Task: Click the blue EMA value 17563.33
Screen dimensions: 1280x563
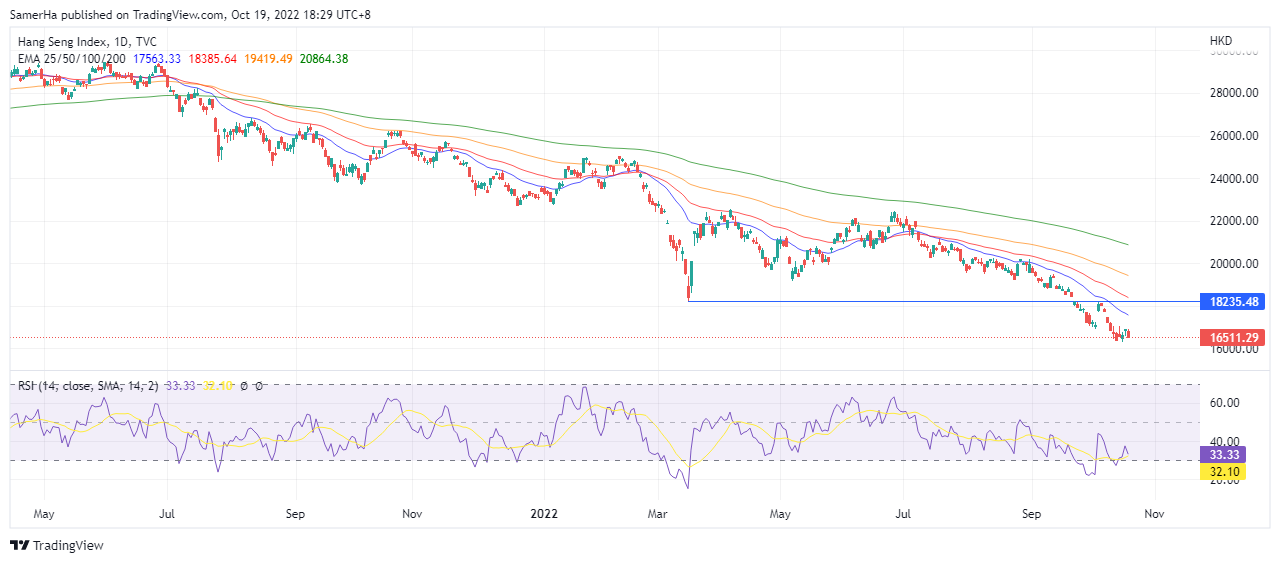Action: pos(157,59)
